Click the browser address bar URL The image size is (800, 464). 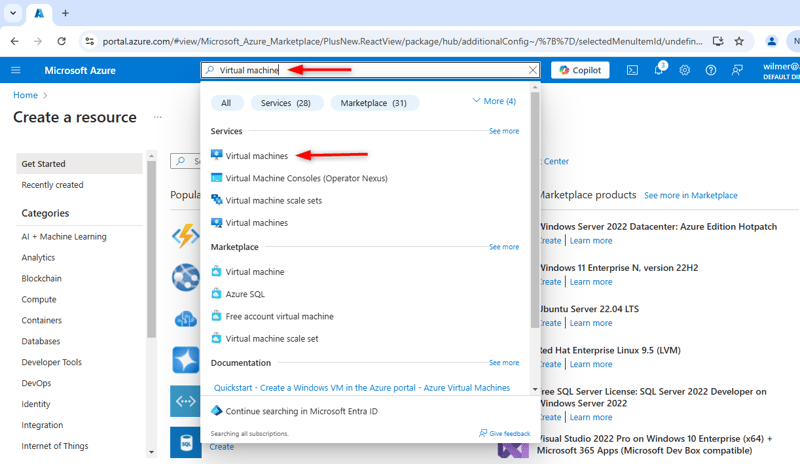pos(402,41)
